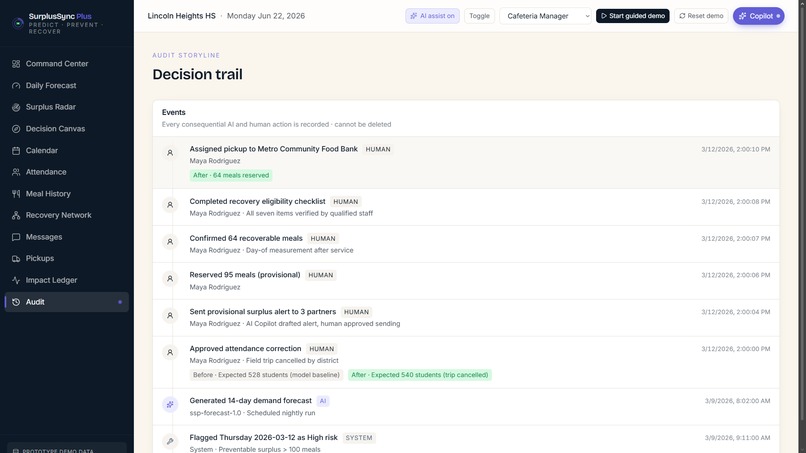Click the Daily Forecast gauge icon
806x453 pixels.
16,85
